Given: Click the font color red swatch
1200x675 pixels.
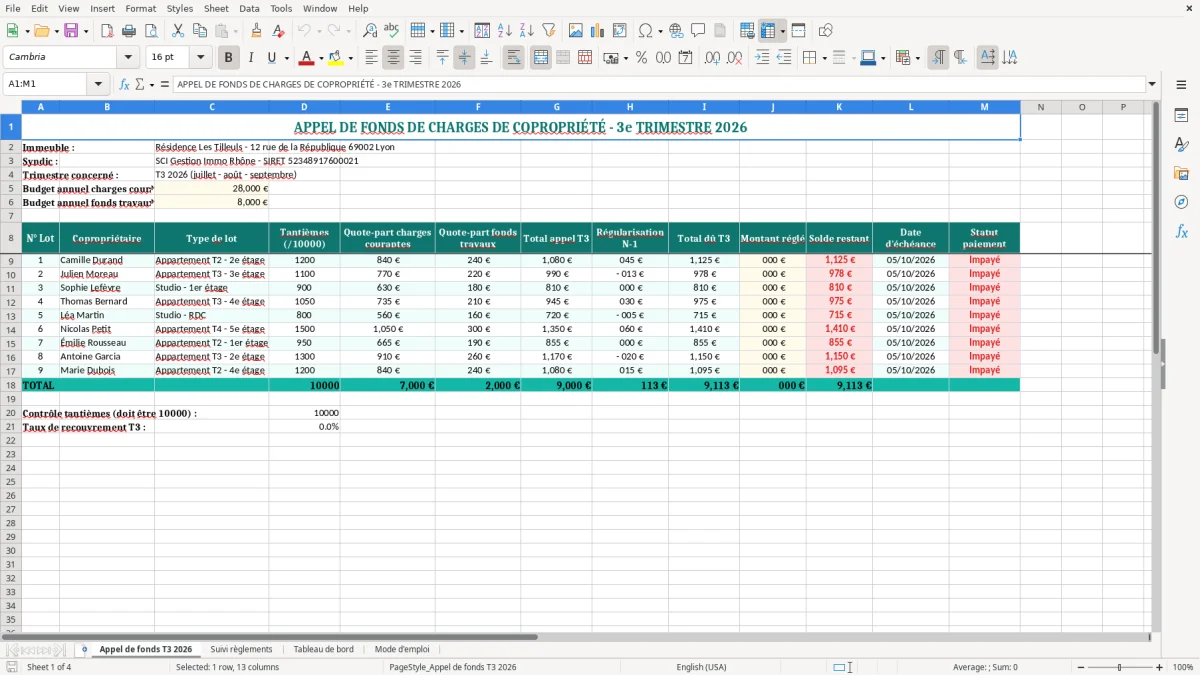Looking at the screenshot, I should tap(307, 58).
